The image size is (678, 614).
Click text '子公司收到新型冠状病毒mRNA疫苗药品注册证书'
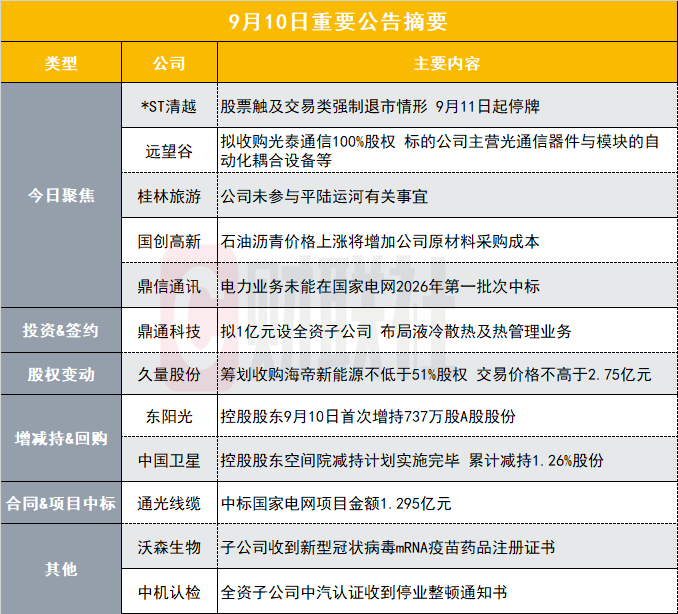(388, 548)
